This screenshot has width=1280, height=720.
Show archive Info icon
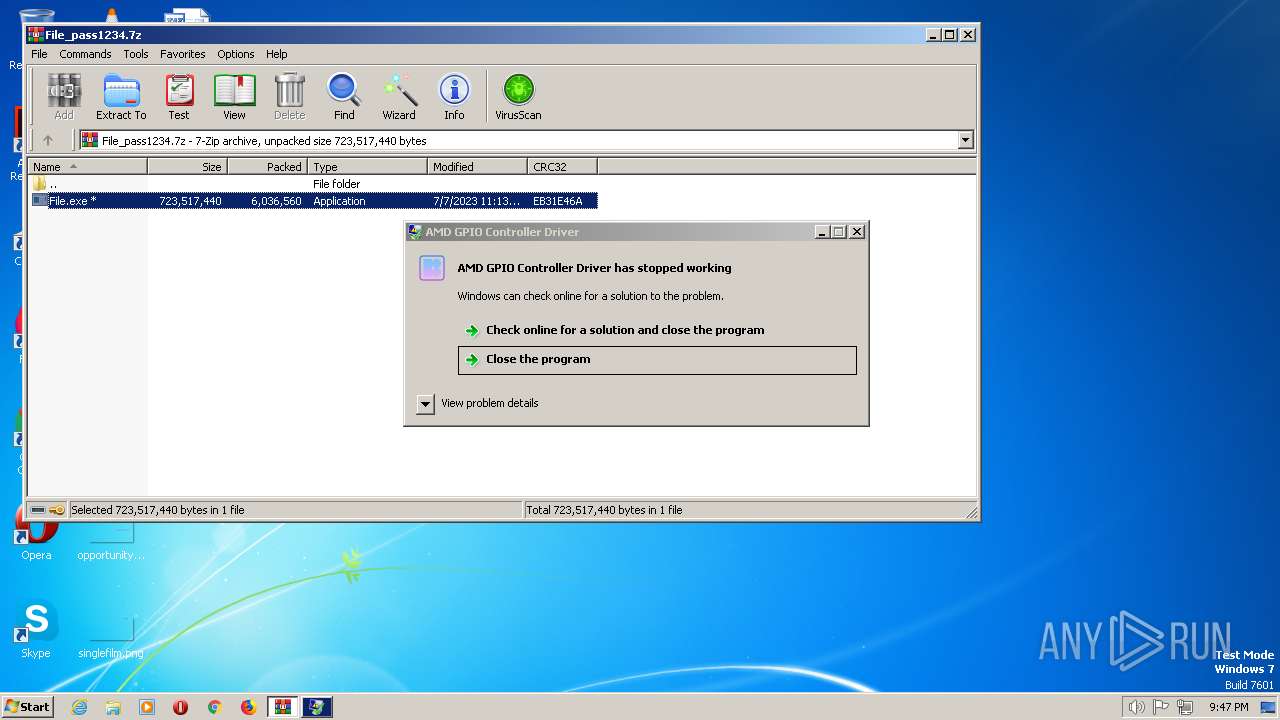pyautogui.click(x=454, y=96)
